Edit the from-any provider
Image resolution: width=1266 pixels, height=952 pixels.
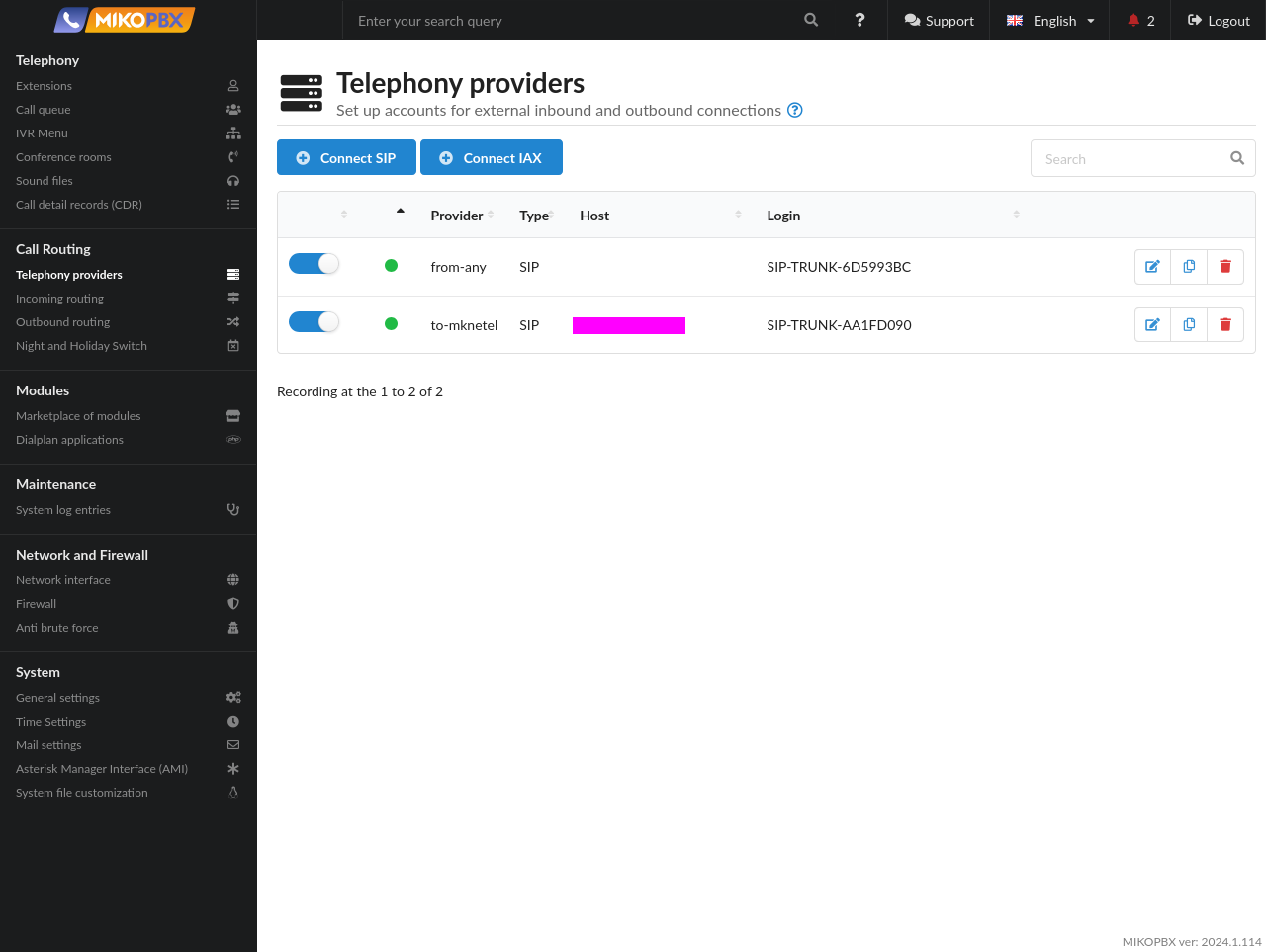1152,266
